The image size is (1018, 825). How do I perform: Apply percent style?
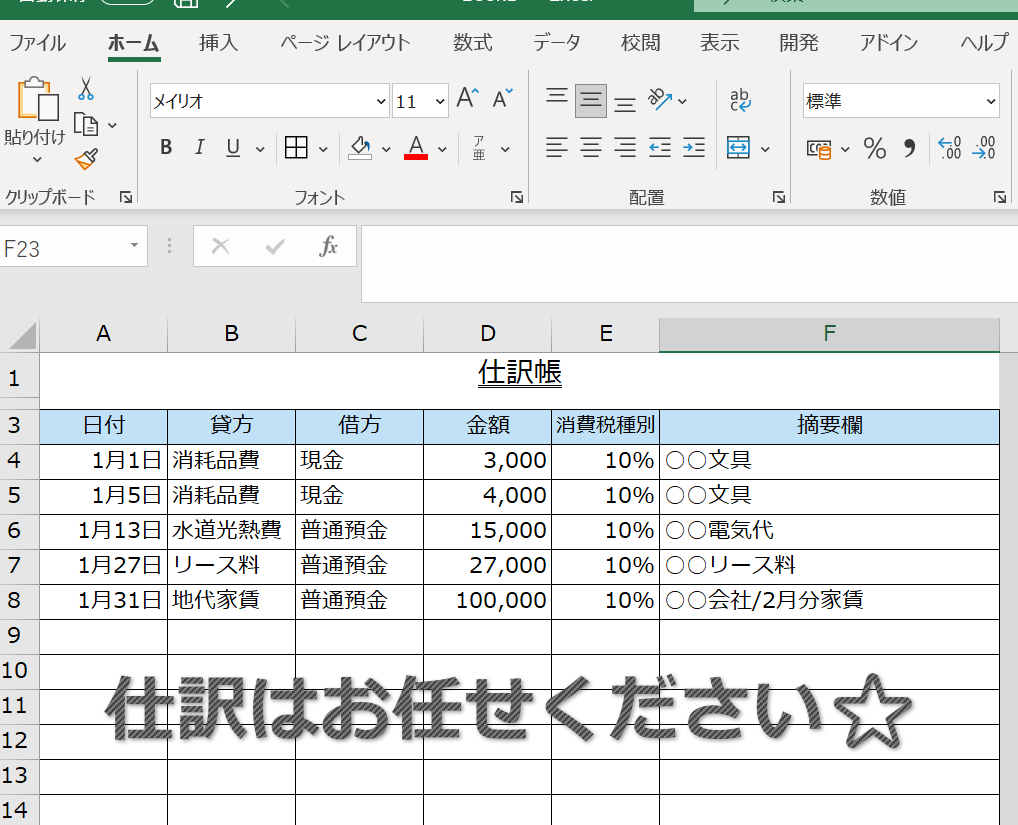875,149
